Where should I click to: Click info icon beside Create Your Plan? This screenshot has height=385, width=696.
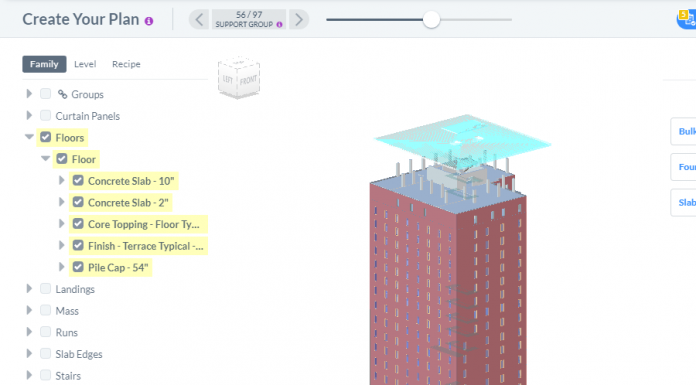click(x=149, y=21)
